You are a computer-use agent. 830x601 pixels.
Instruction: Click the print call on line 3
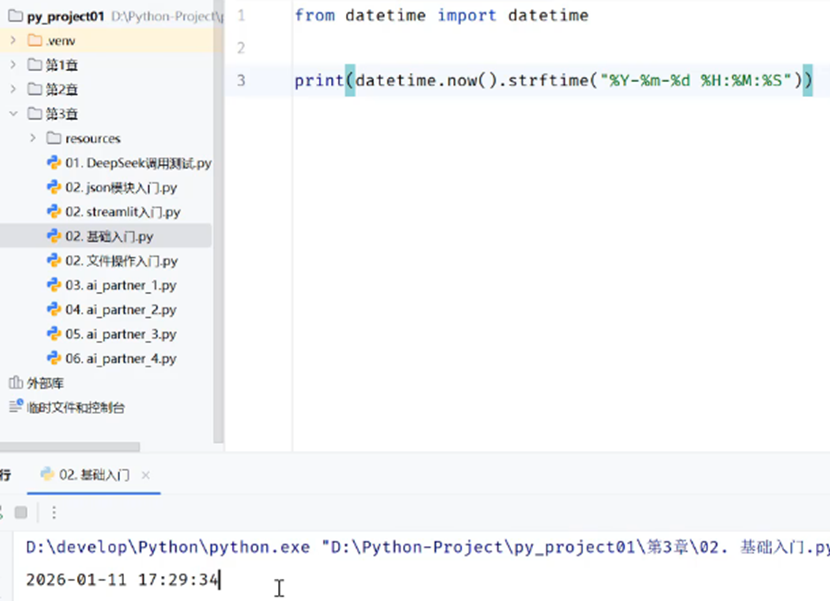[x=319, y=80]
